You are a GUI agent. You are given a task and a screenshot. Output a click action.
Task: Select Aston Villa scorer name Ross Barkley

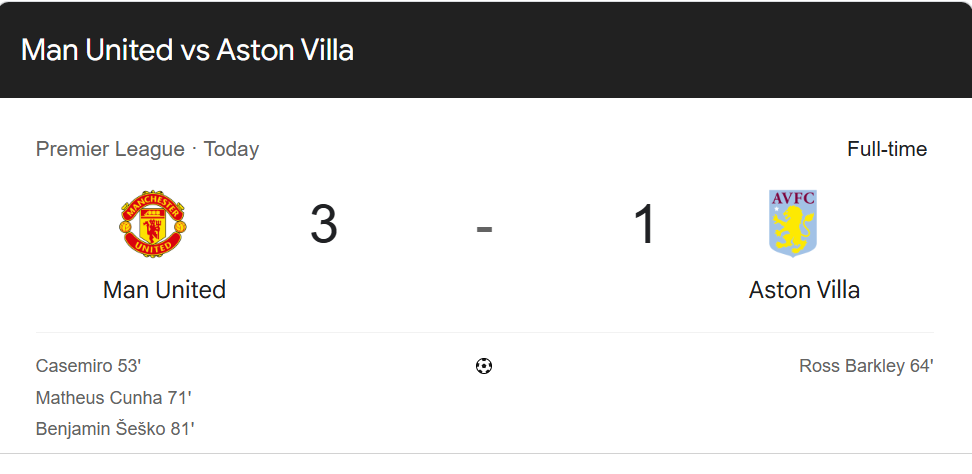coord(851,366)
